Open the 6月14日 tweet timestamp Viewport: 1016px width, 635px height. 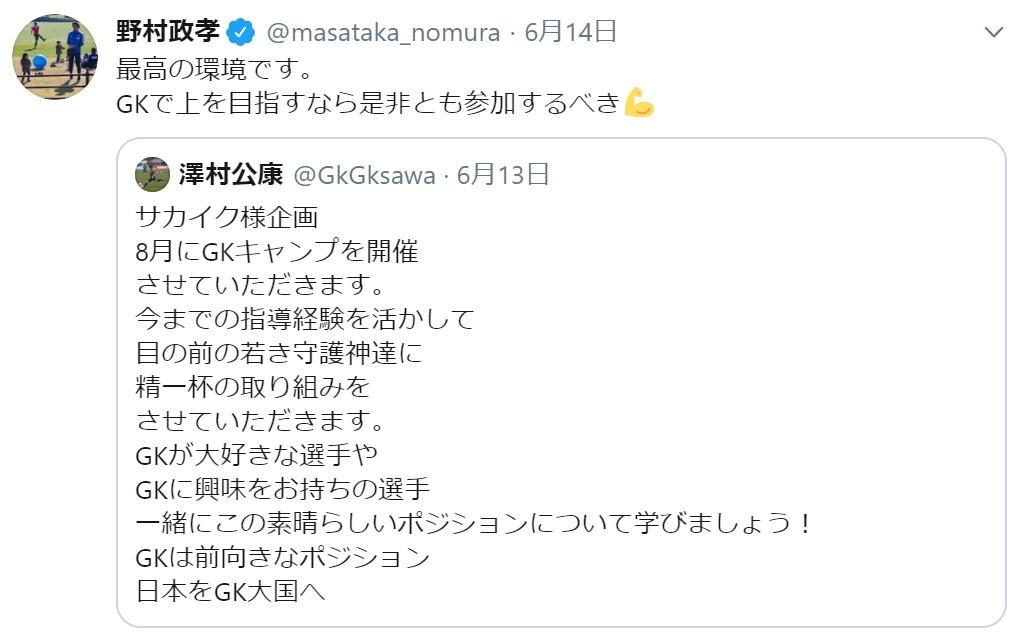[570, 33]
